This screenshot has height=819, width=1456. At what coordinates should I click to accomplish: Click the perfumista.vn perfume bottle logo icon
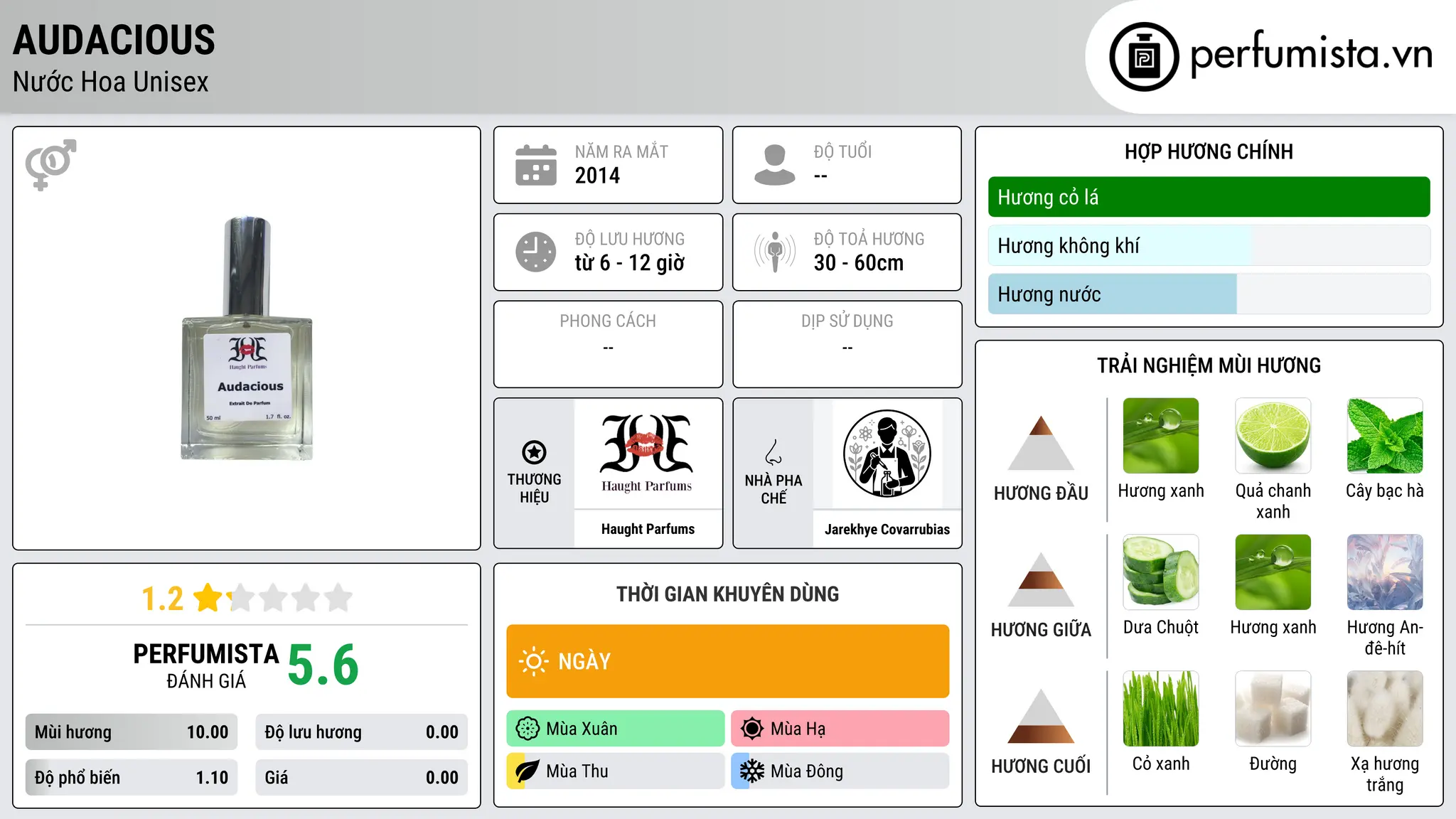click(x=1144, y=57)
